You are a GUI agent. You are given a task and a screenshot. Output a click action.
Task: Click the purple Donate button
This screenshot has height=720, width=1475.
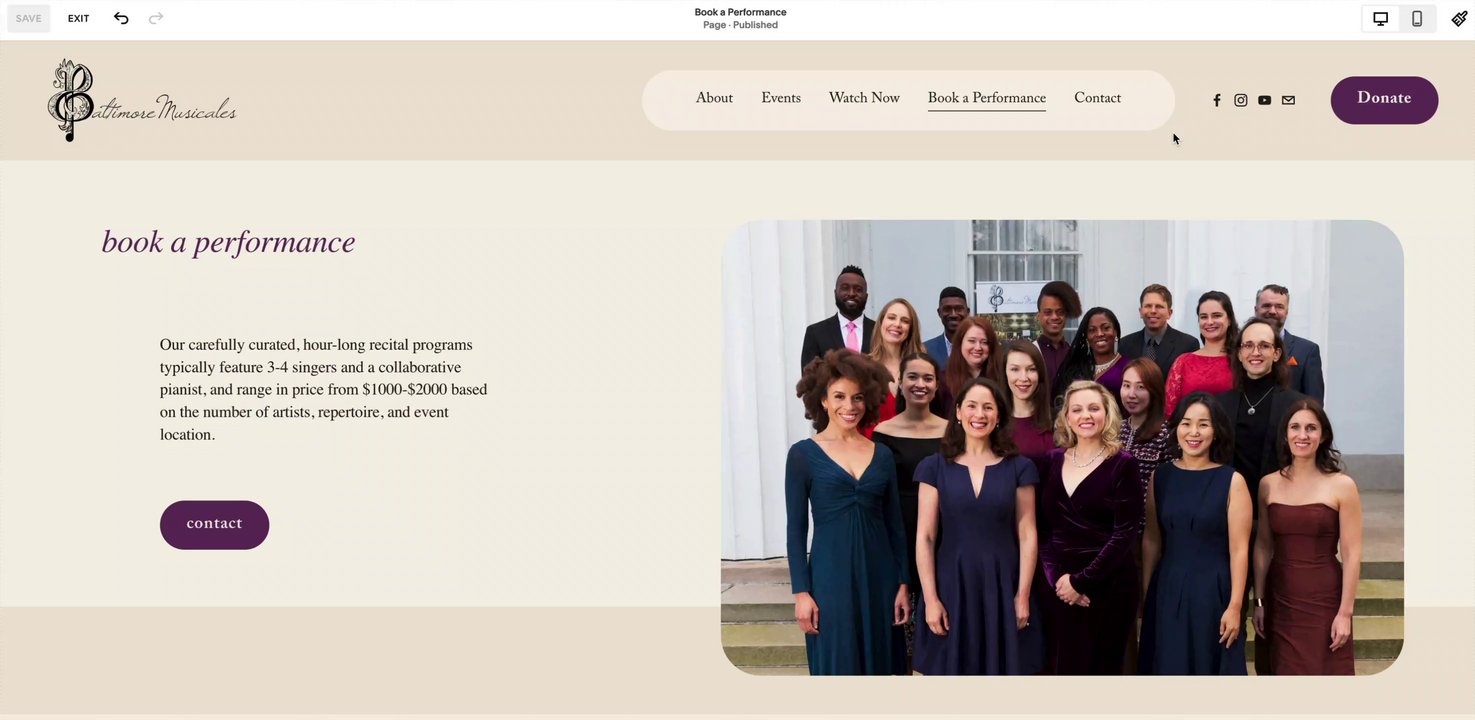point(1384,100)
